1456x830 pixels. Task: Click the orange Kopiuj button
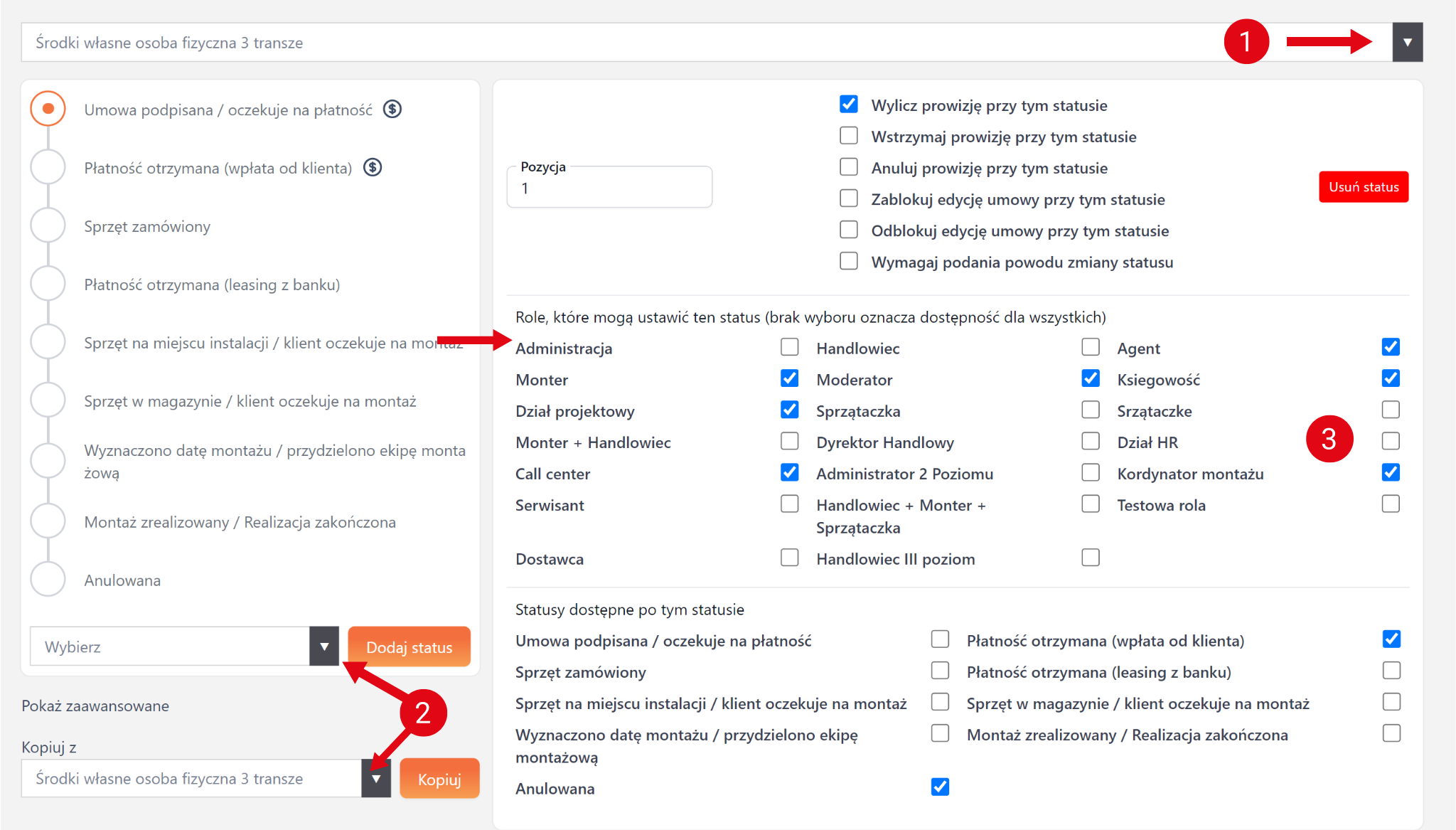tap(439, 779)
